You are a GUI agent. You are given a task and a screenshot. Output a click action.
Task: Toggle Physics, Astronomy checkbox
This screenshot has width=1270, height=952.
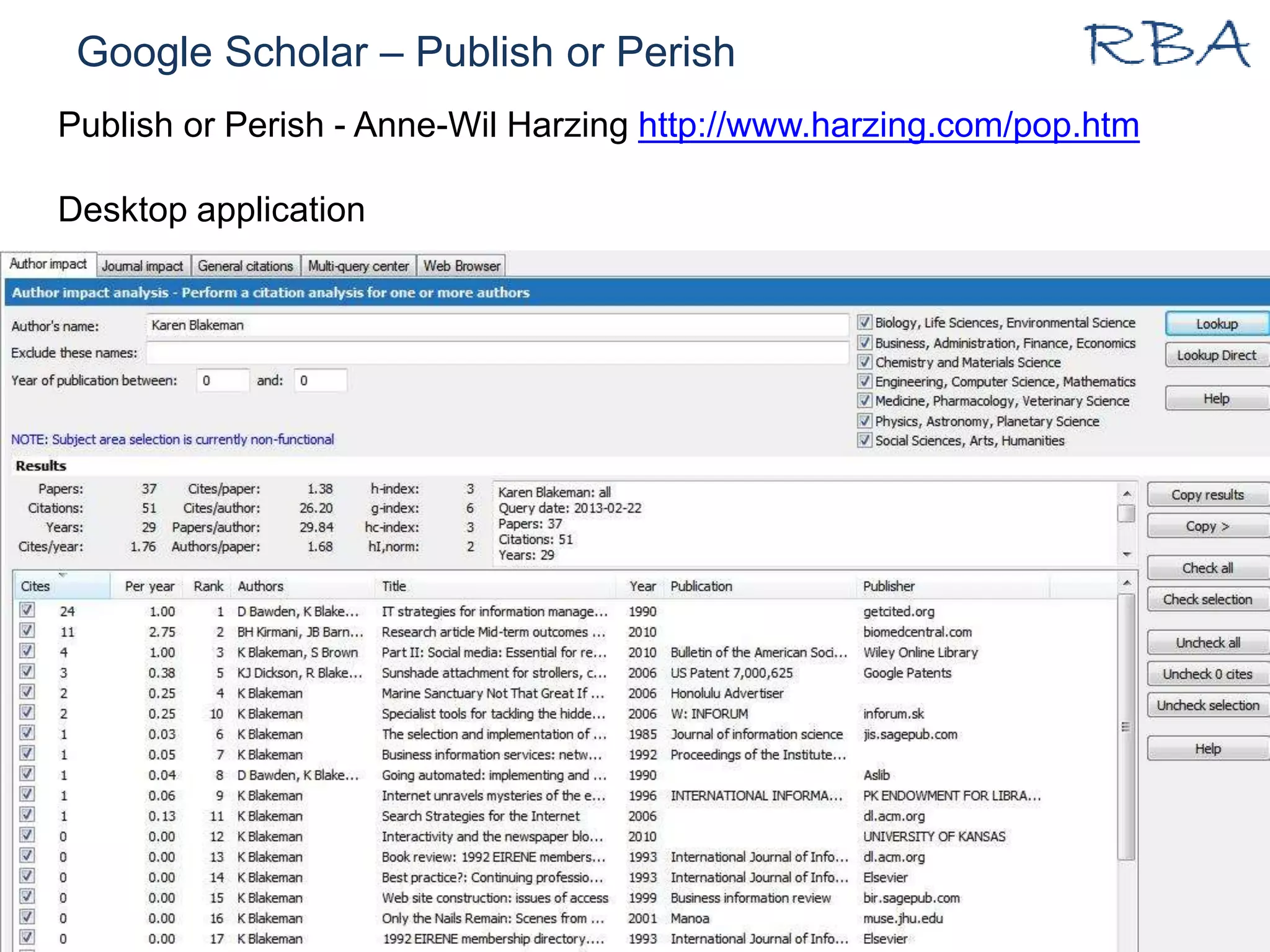tap(864, 421)
